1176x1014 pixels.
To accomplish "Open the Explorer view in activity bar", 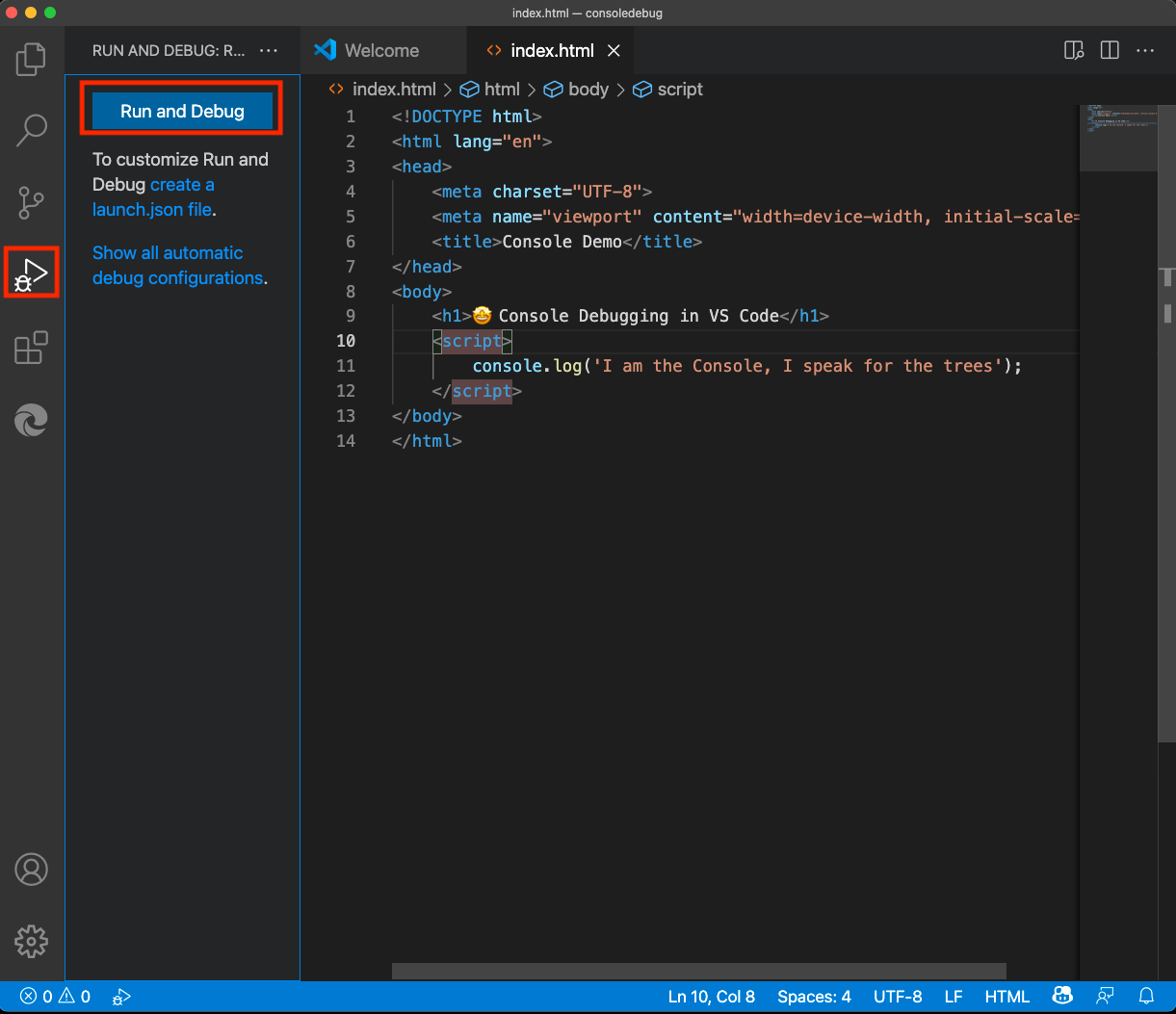I will click(x=32, y=59).
